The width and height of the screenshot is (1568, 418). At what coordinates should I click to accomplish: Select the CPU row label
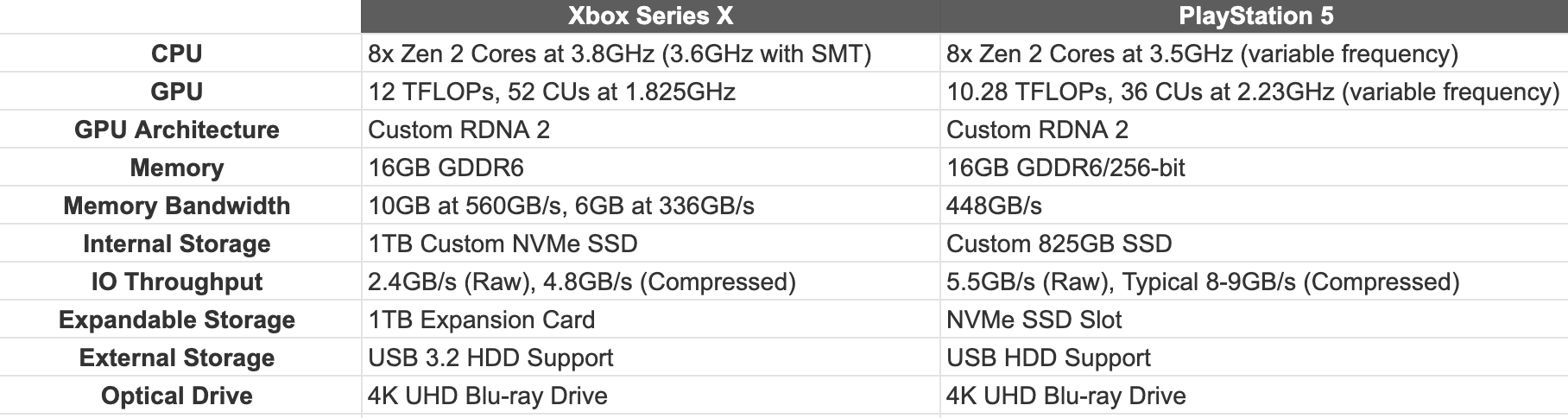pos(177,54)
